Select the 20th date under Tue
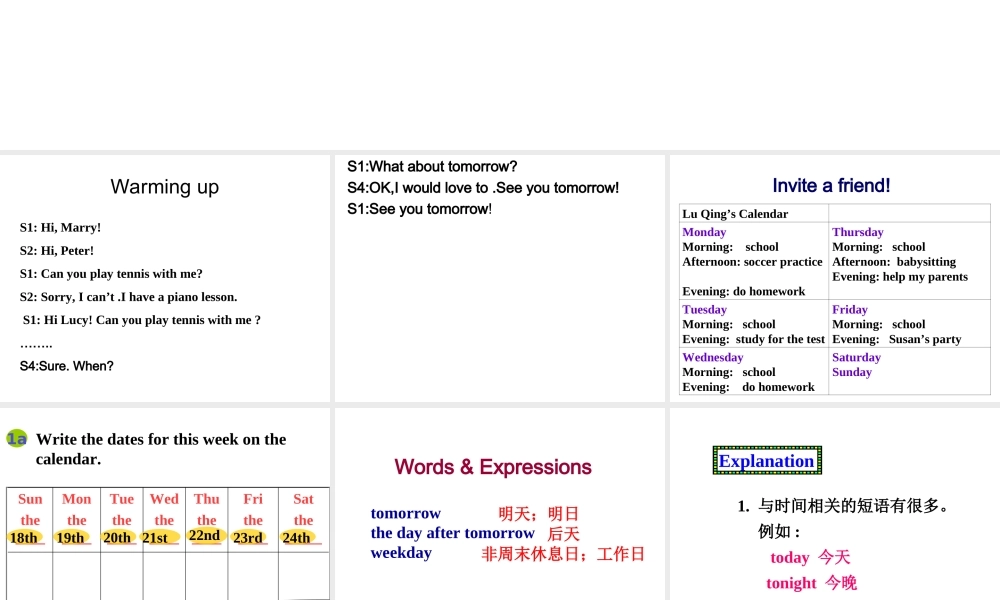 (118, 538)
